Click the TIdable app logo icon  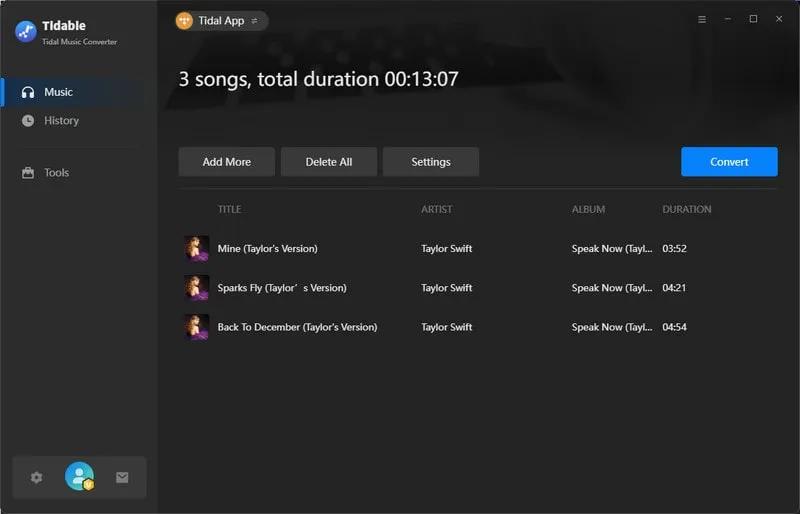[26, 32]
